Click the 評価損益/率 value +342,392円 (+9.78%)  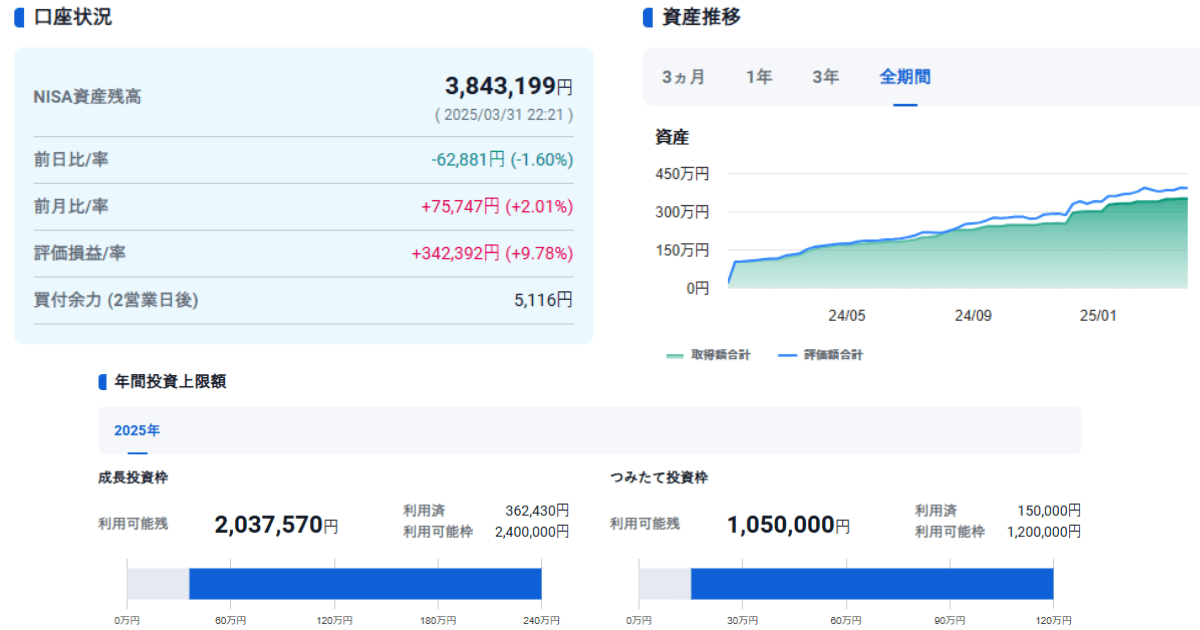coord(492,254)
